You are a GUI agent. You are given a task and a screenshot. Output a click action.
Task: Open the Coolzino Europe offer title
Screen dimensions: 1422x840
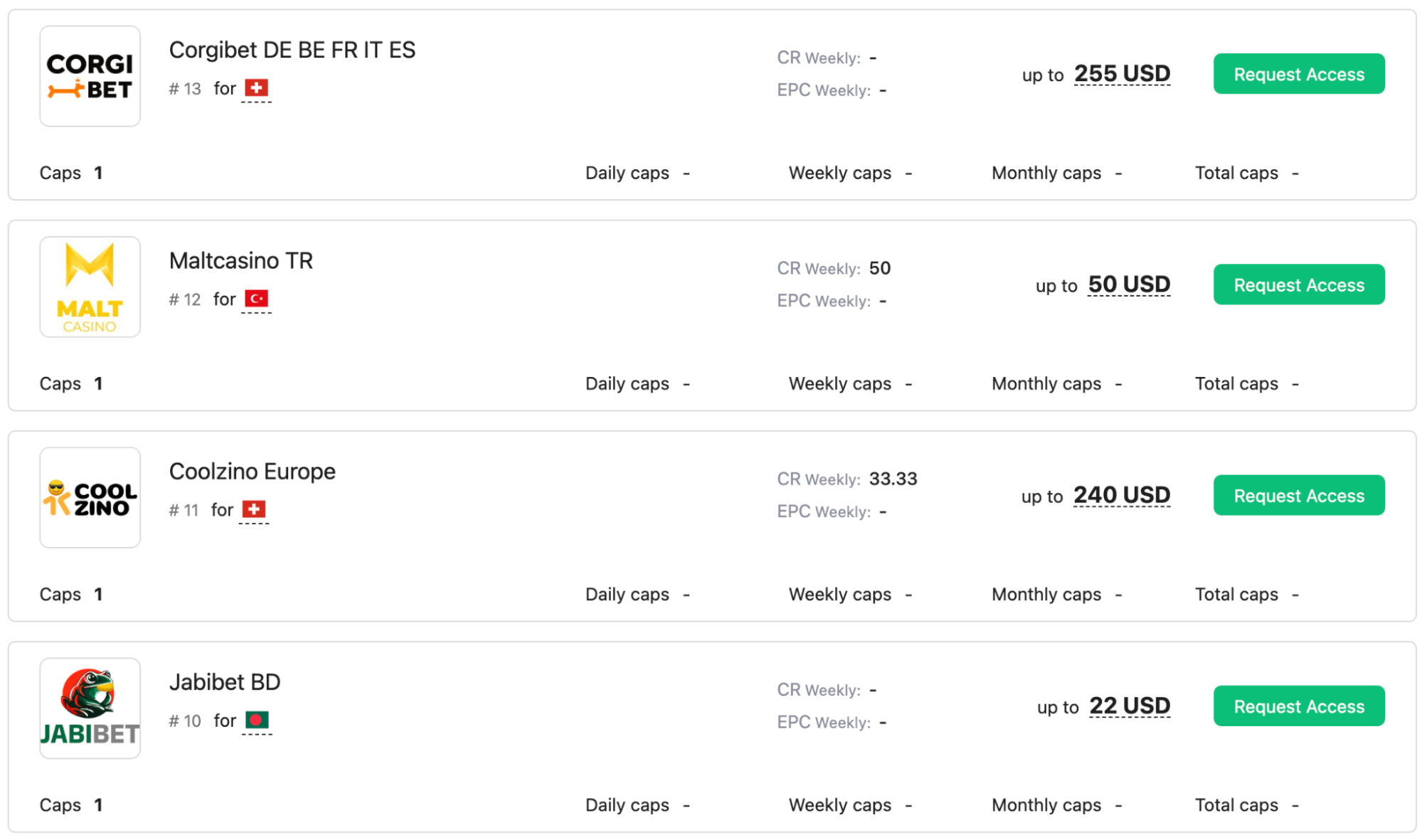coord(252,471)
